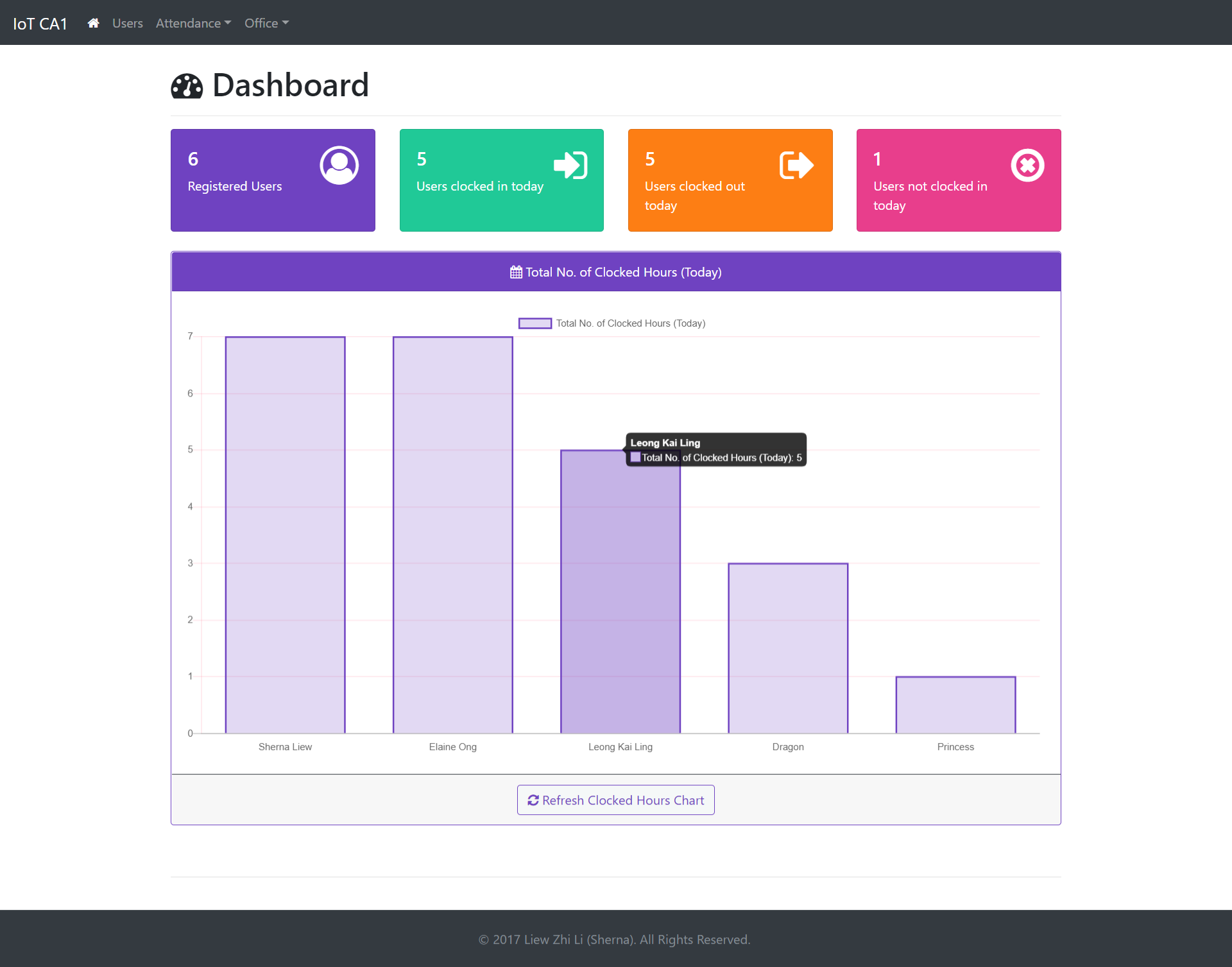Click the home icon in the navbar
Viewport: 1232px width, 967px height.
pos(93,22)
